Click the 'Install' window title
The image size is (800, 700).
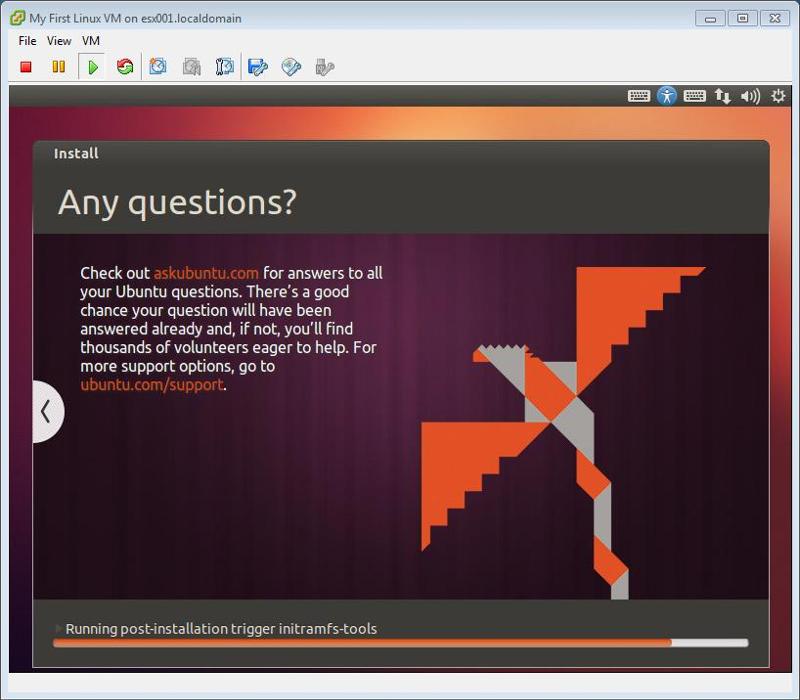point(76,154)
